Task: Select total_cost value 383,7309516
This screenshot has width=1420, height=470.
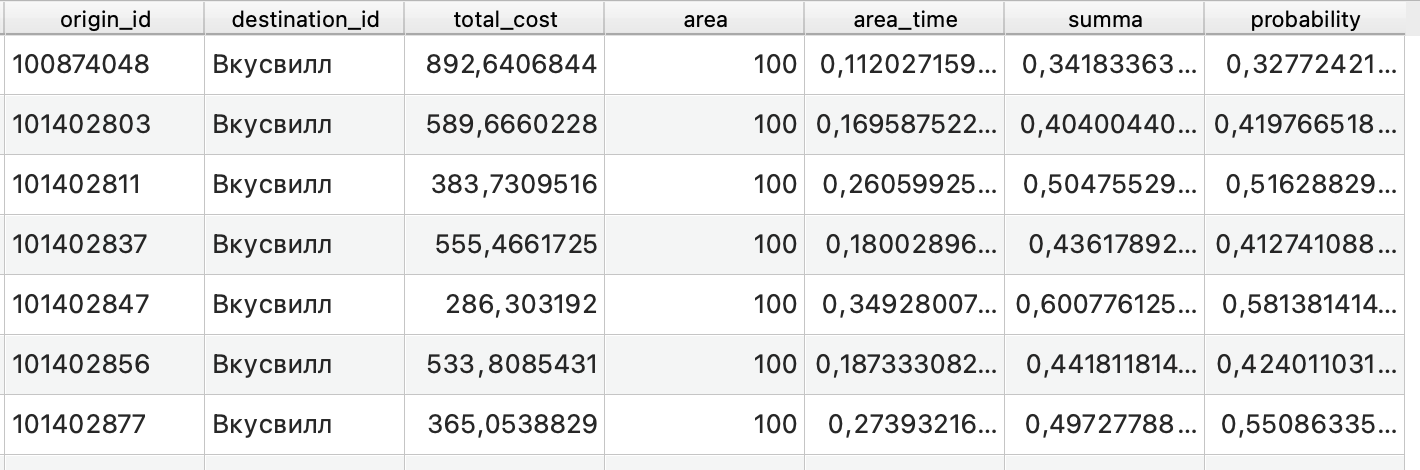Action: coord(505,185)
